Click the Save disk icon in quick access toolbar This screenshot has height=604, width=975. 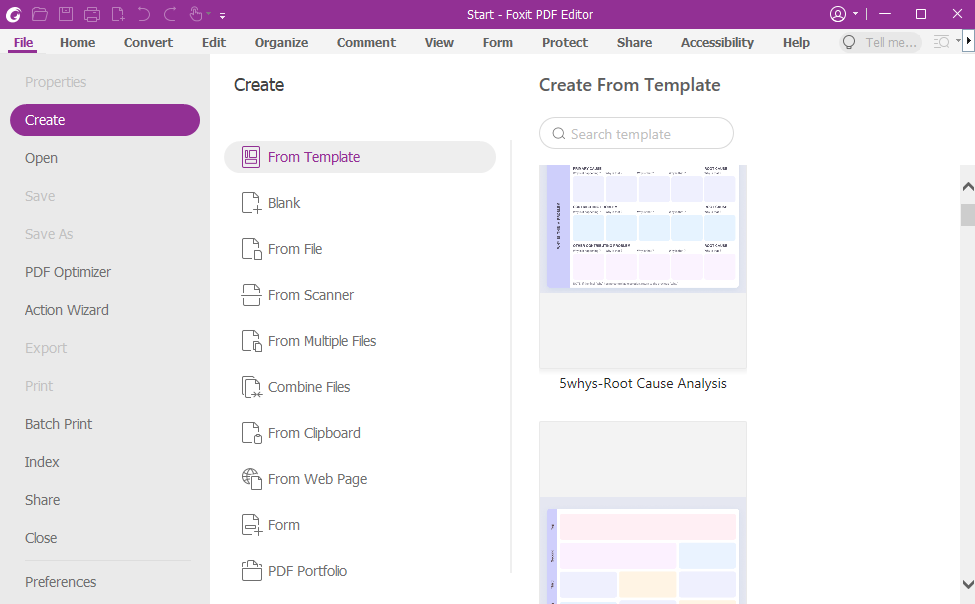(66, 14)
